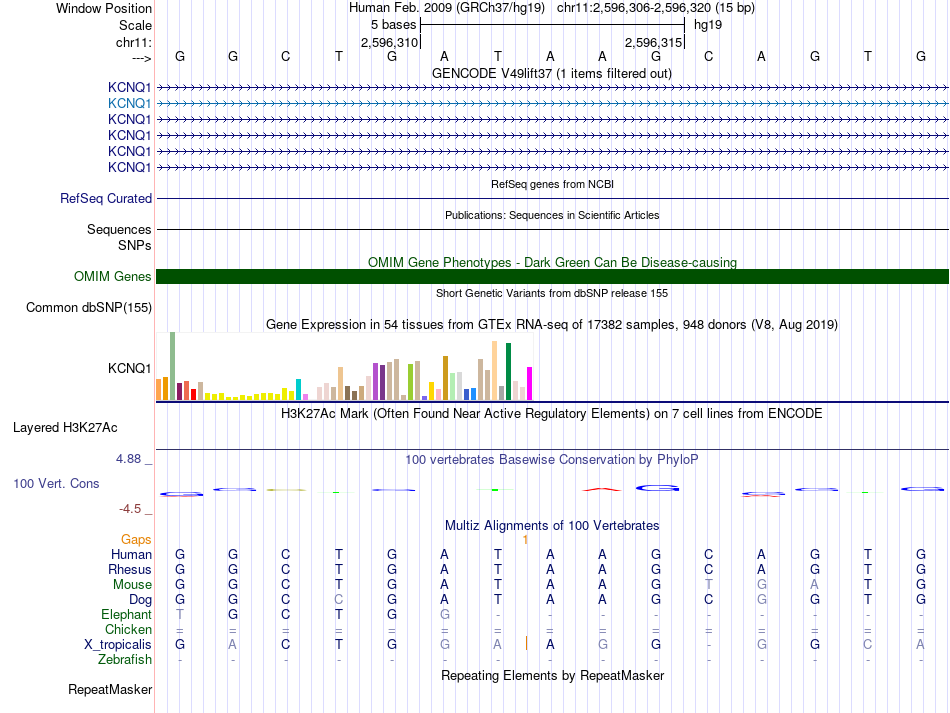Click the tallest light green GTEx bar

coord(172,365)
